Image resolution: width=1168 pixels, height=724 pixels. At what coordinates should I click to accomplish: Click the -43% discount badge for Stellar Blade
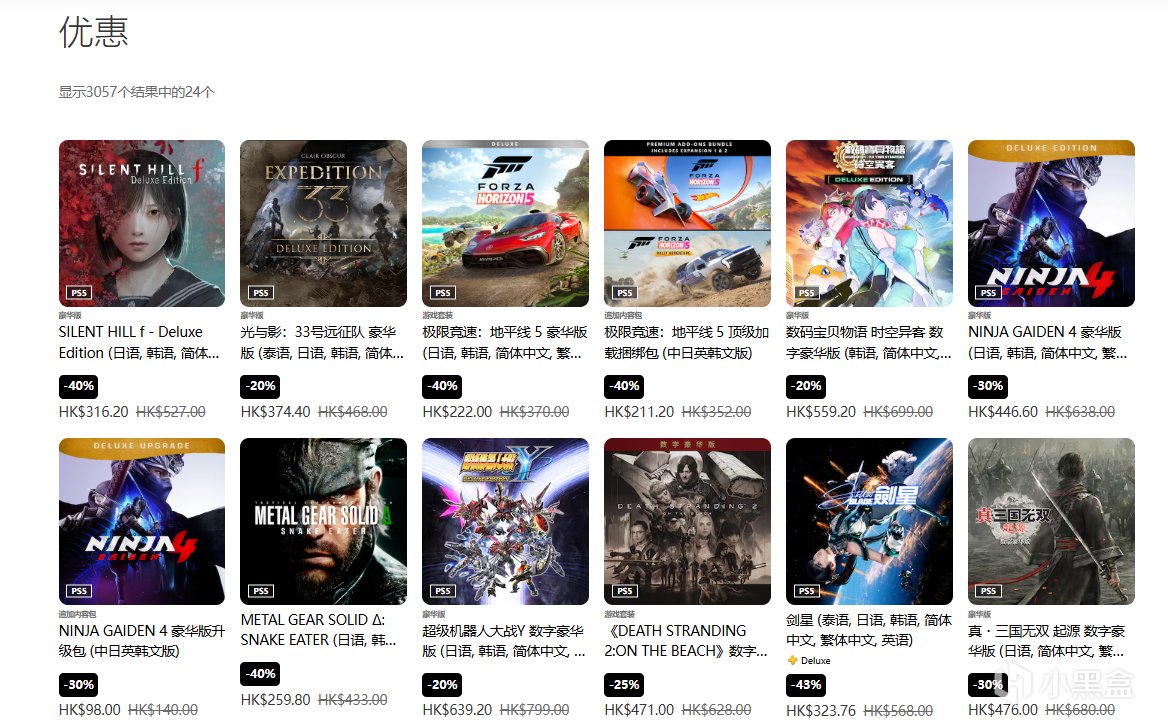coord(806,685)
